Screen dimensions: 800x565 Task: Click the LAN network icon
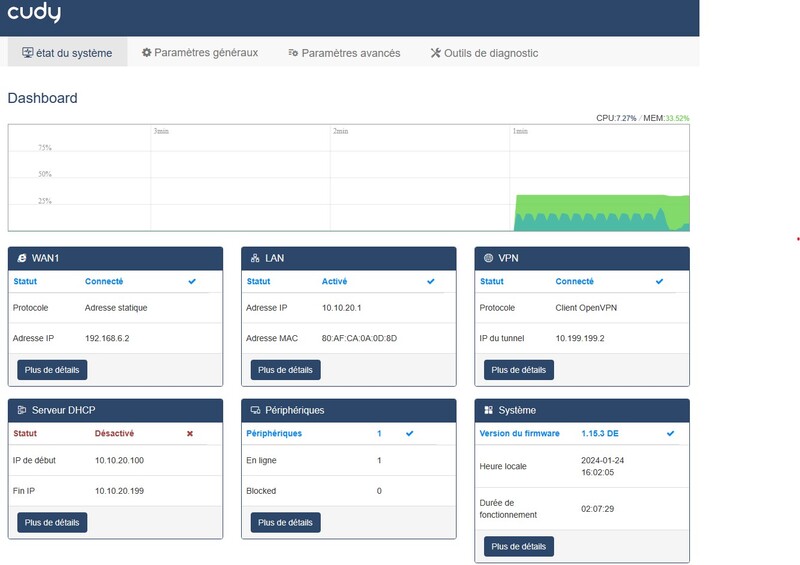(x=255, y=258)
